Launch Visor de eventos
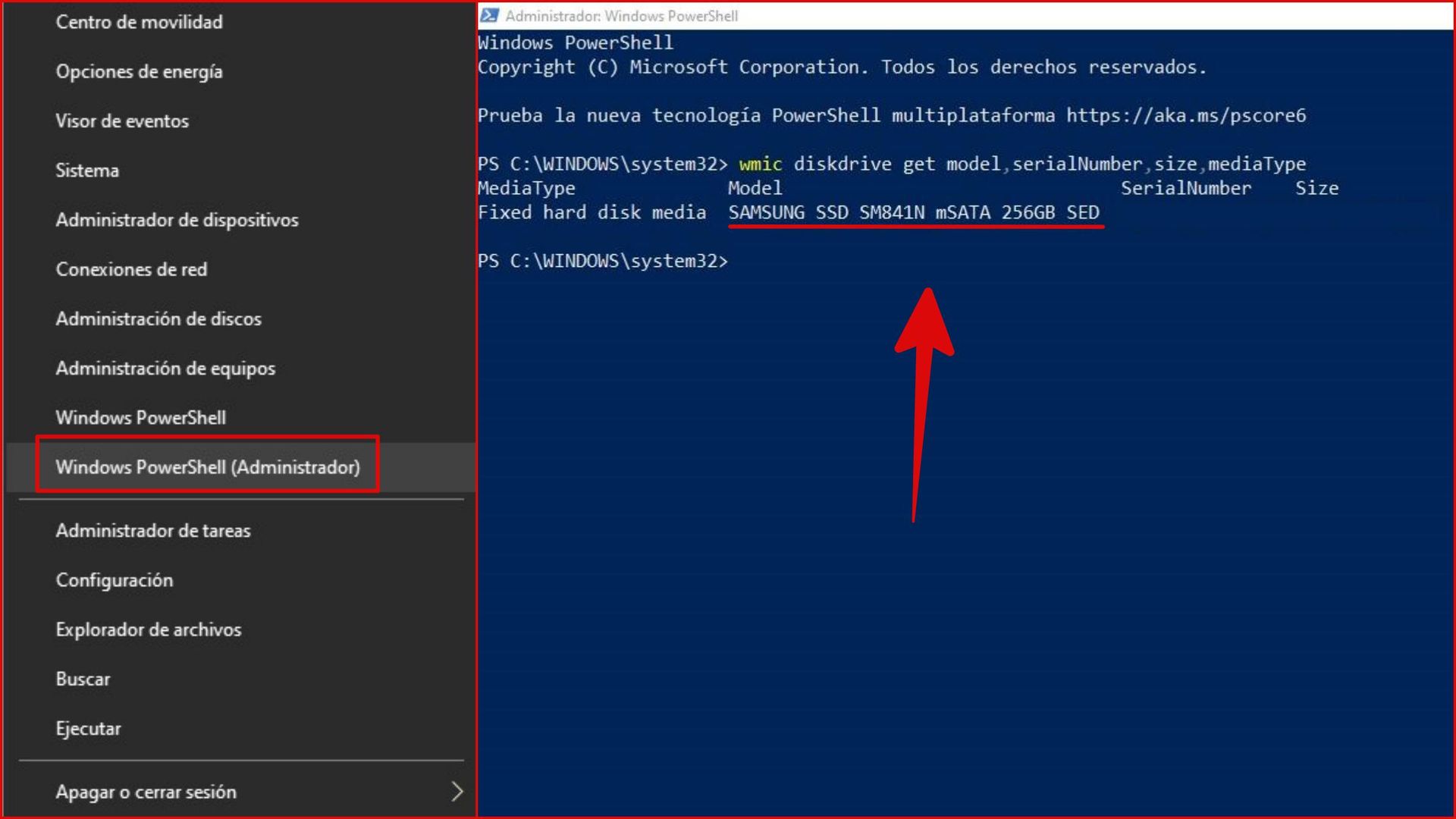The height and width of the screenshot is (819, 1456). (122, 121)
